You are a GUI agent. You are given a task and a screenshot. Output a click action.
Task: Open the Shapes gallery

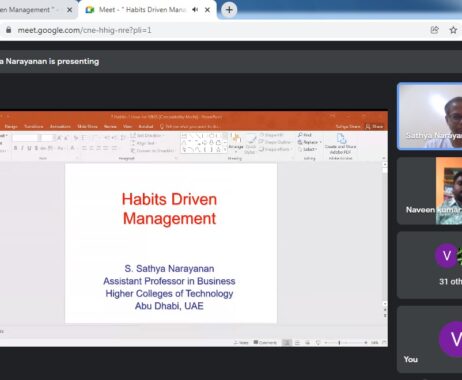pyautogui.click(x=204, y=143)
